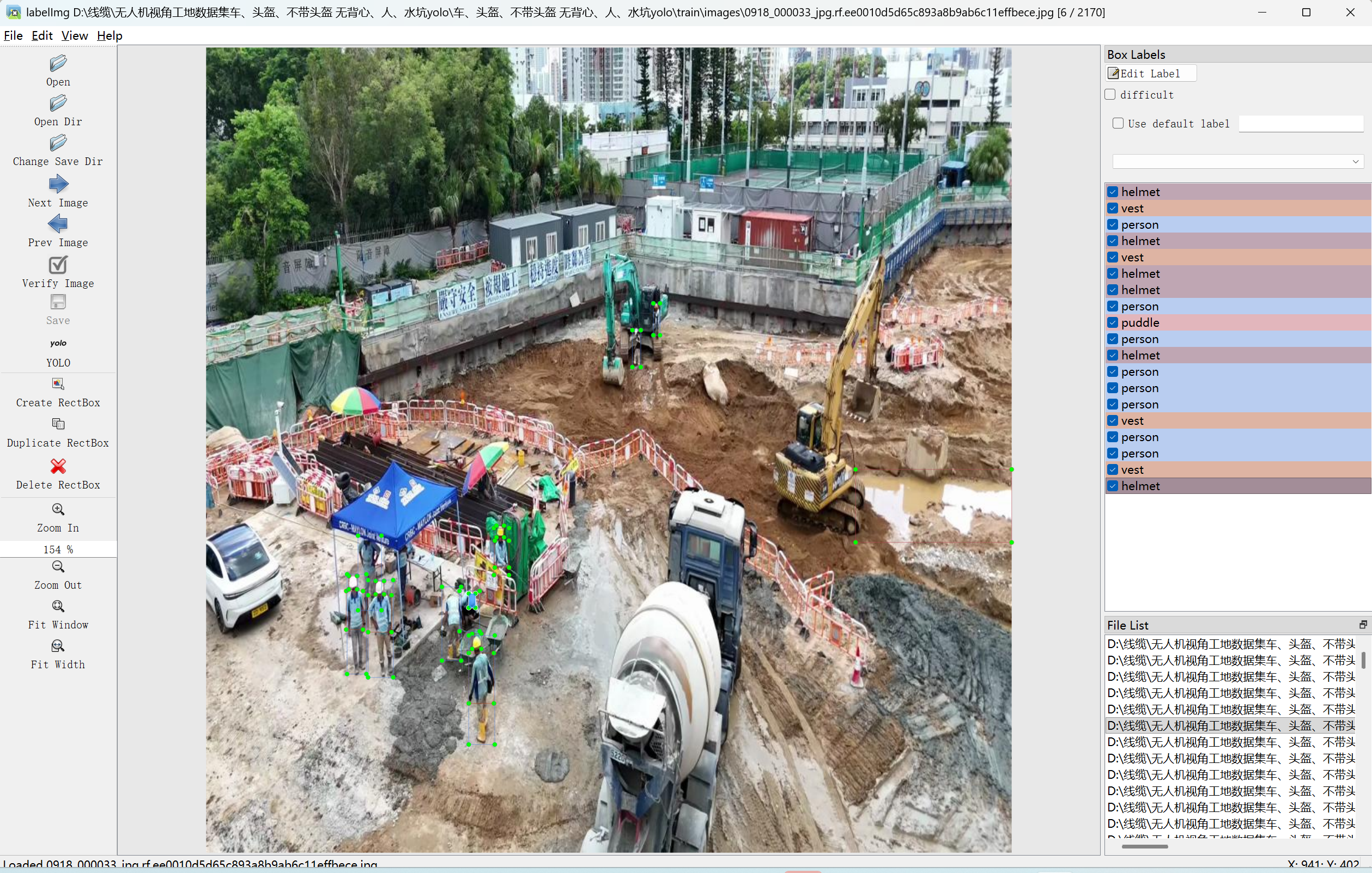Click the Zoom In magnifier icon
Viewport: 1372px width, 873px height.
[58, 509]
